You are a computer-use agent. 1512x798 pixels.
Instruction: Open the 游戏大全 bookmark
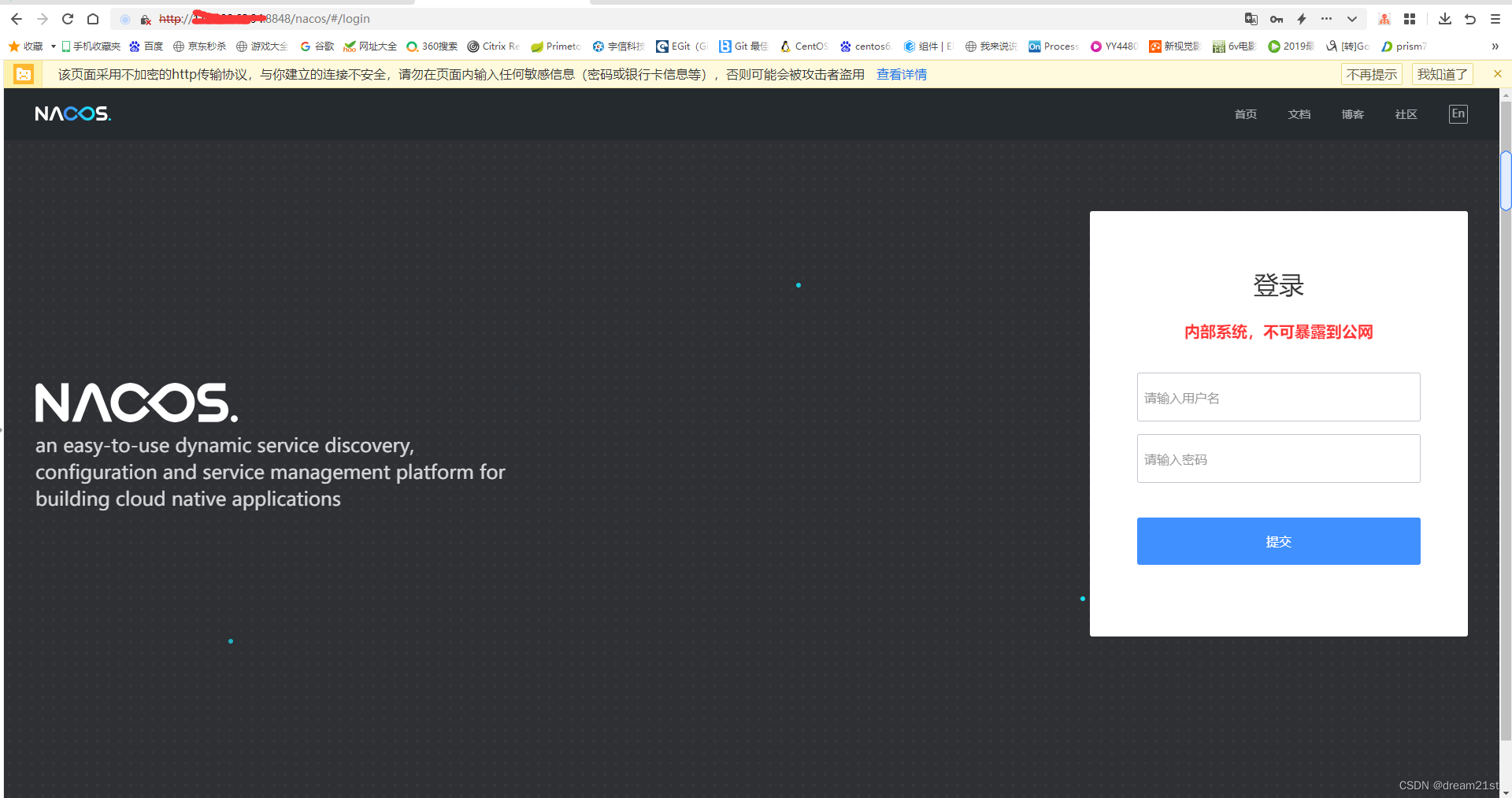[x=263, y=46]
